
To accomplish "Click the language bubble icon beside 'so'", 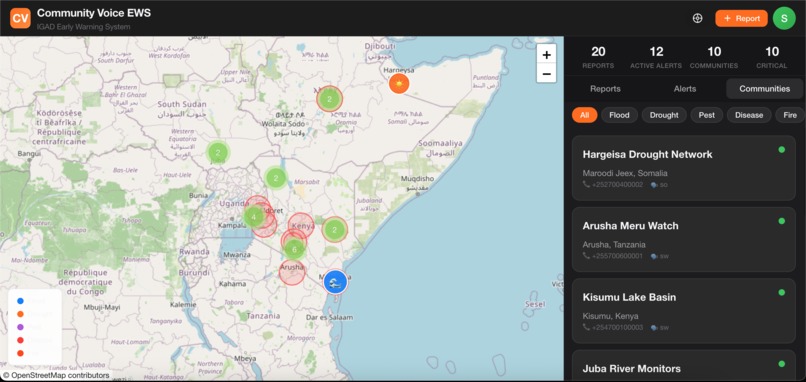I will (654, 185).
